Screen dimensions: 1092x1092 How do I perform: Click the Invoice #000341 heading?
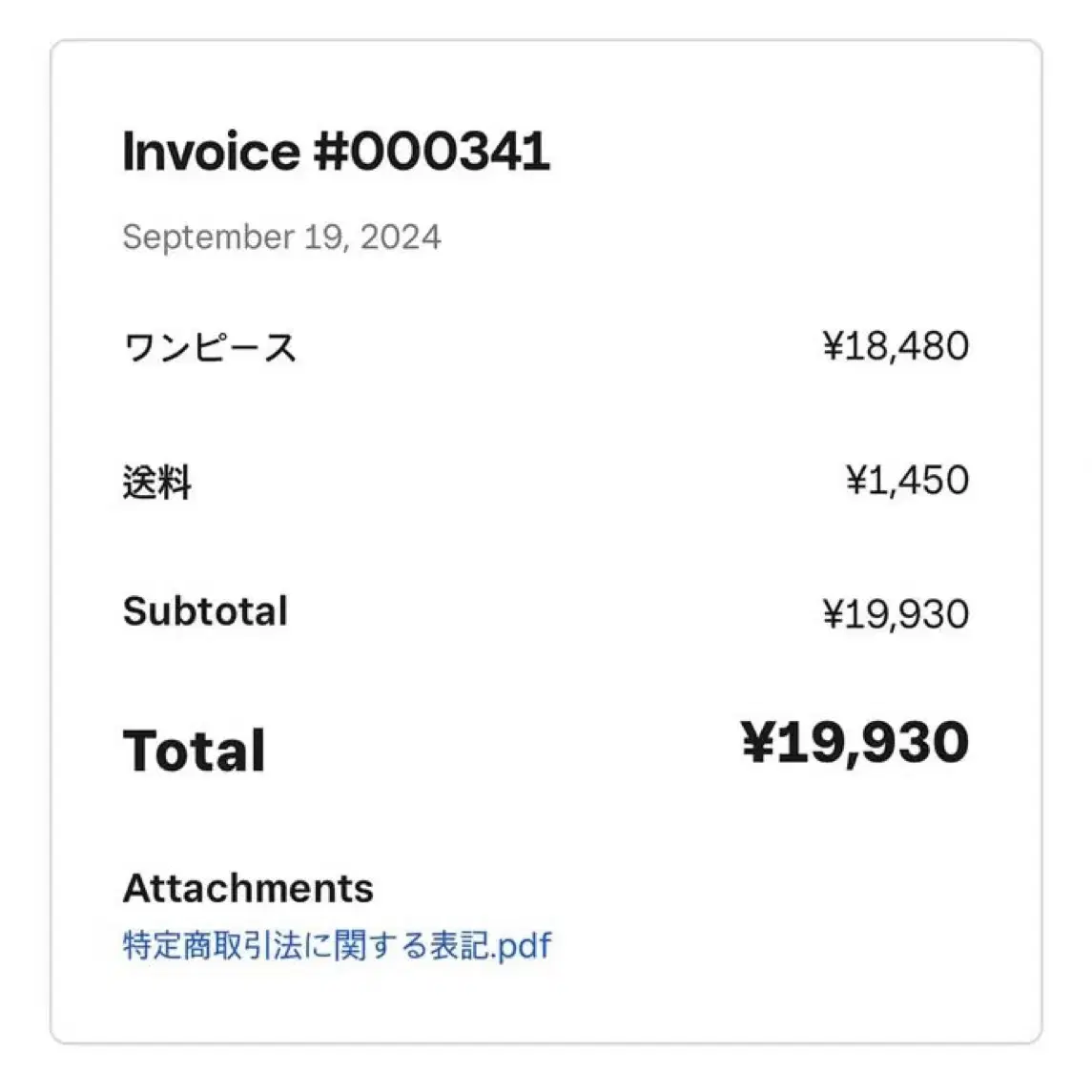click(337, 151)
